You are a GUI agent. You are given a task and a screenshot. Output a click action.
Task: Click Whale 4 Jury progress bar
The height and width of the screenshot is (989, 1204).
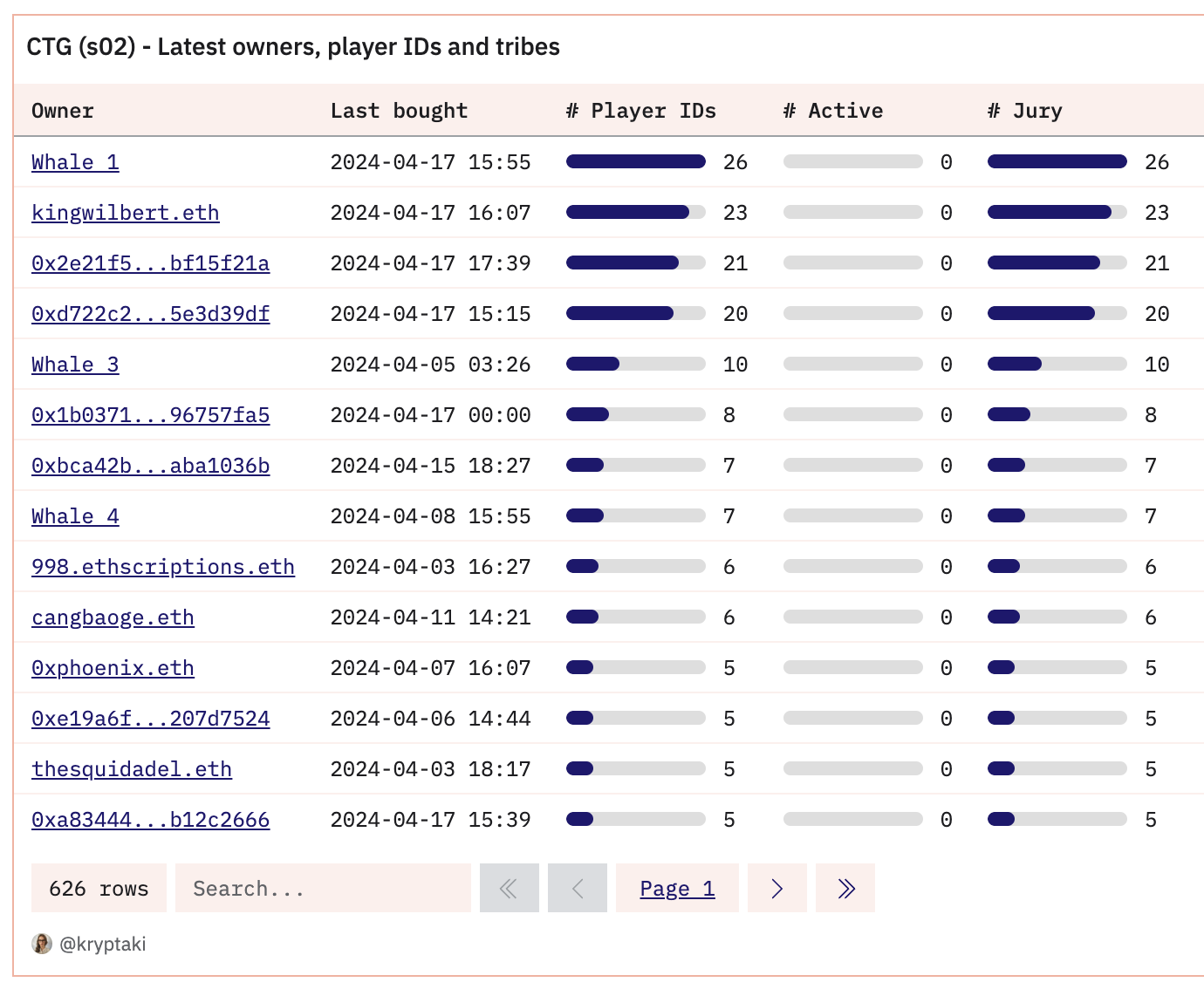point(1057,515)
